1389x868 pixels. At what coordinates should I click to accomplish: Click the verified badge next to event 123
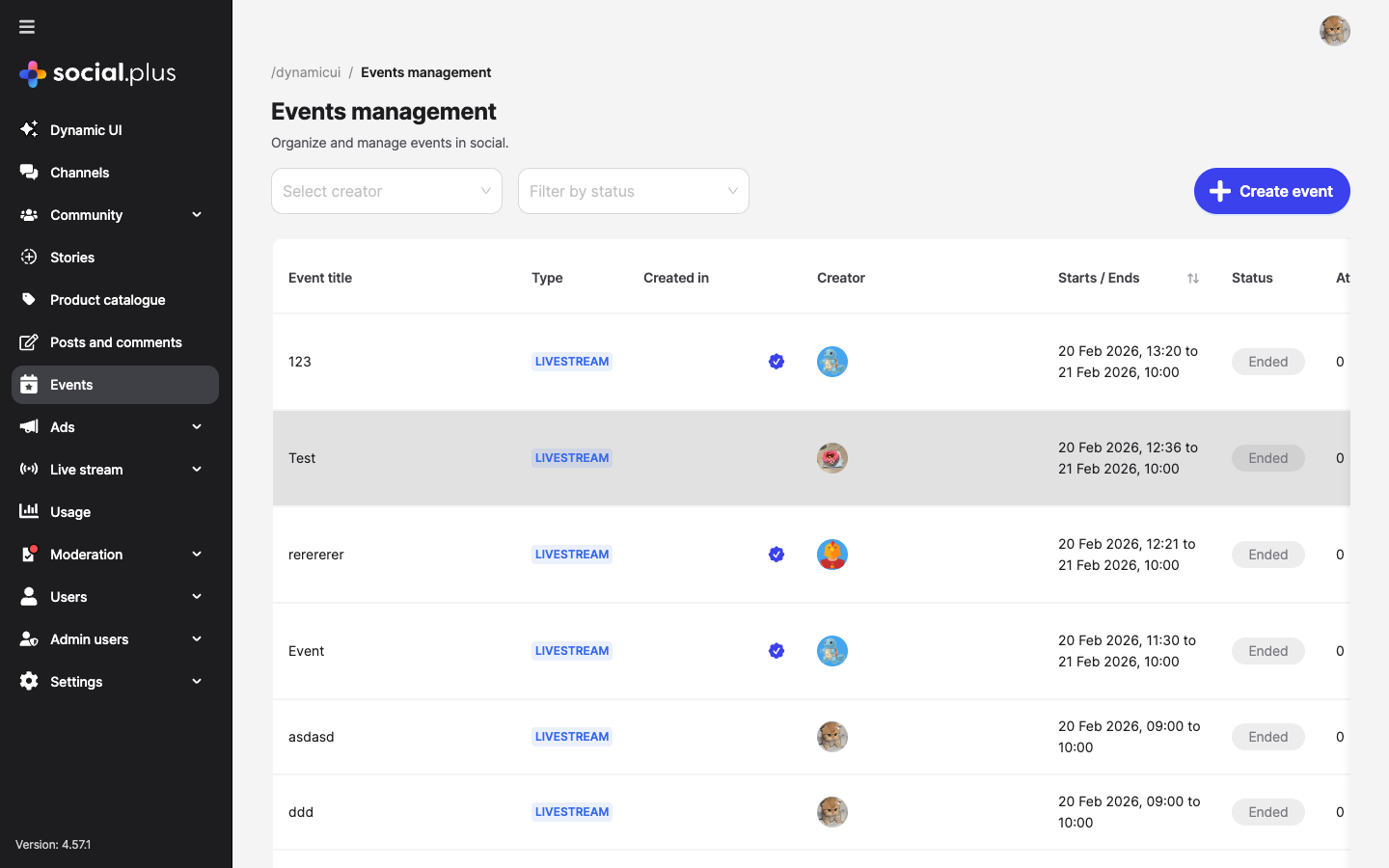click(776, 362)
